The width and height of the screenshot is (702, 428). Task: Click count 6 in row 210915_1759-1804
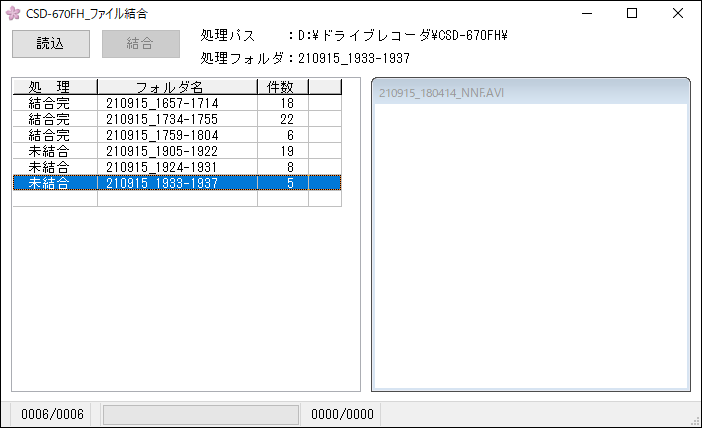click(290, 135)
